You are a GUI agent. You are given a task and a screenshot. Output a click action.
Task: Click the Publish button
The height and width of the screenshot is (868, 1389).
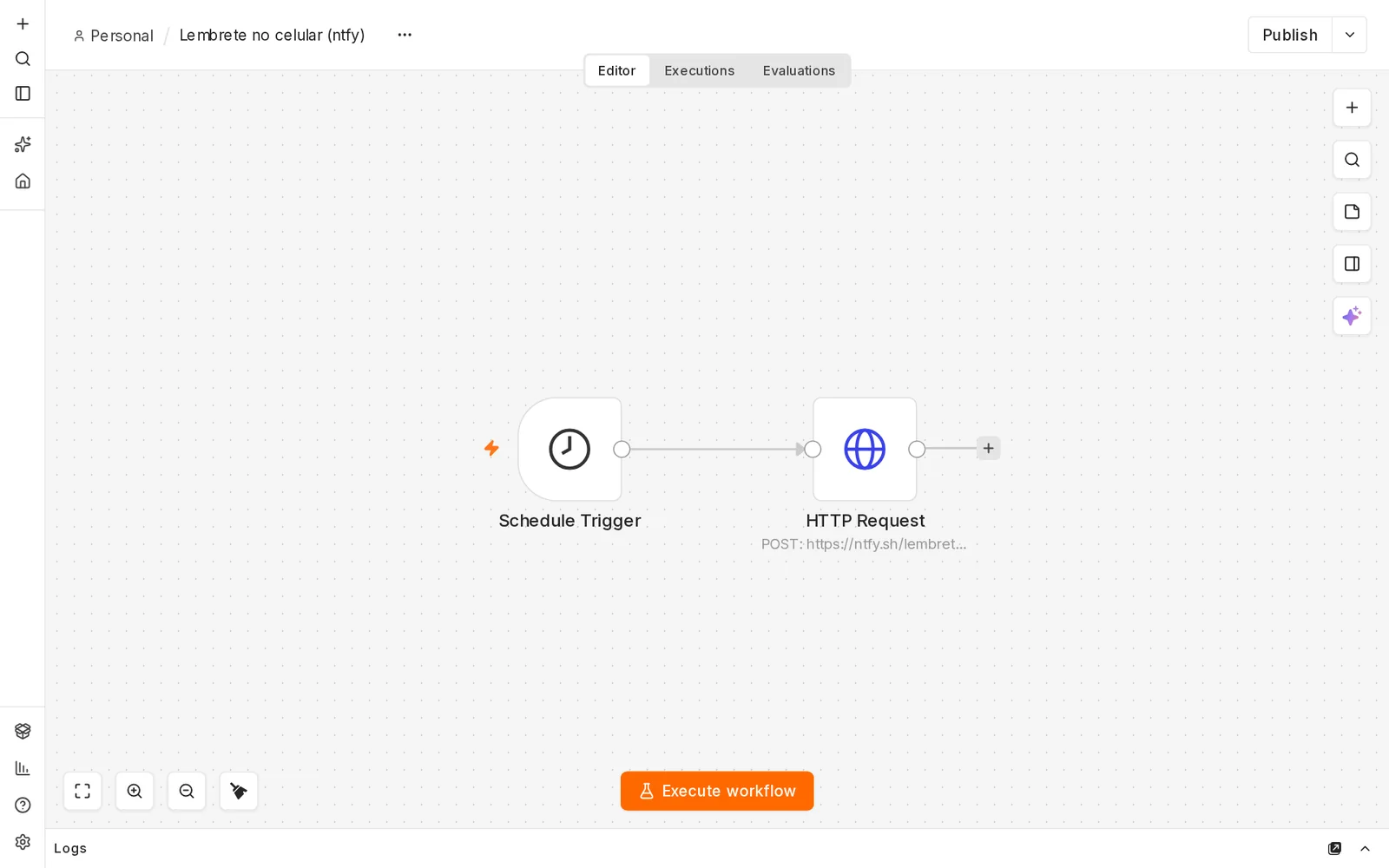1290,35
